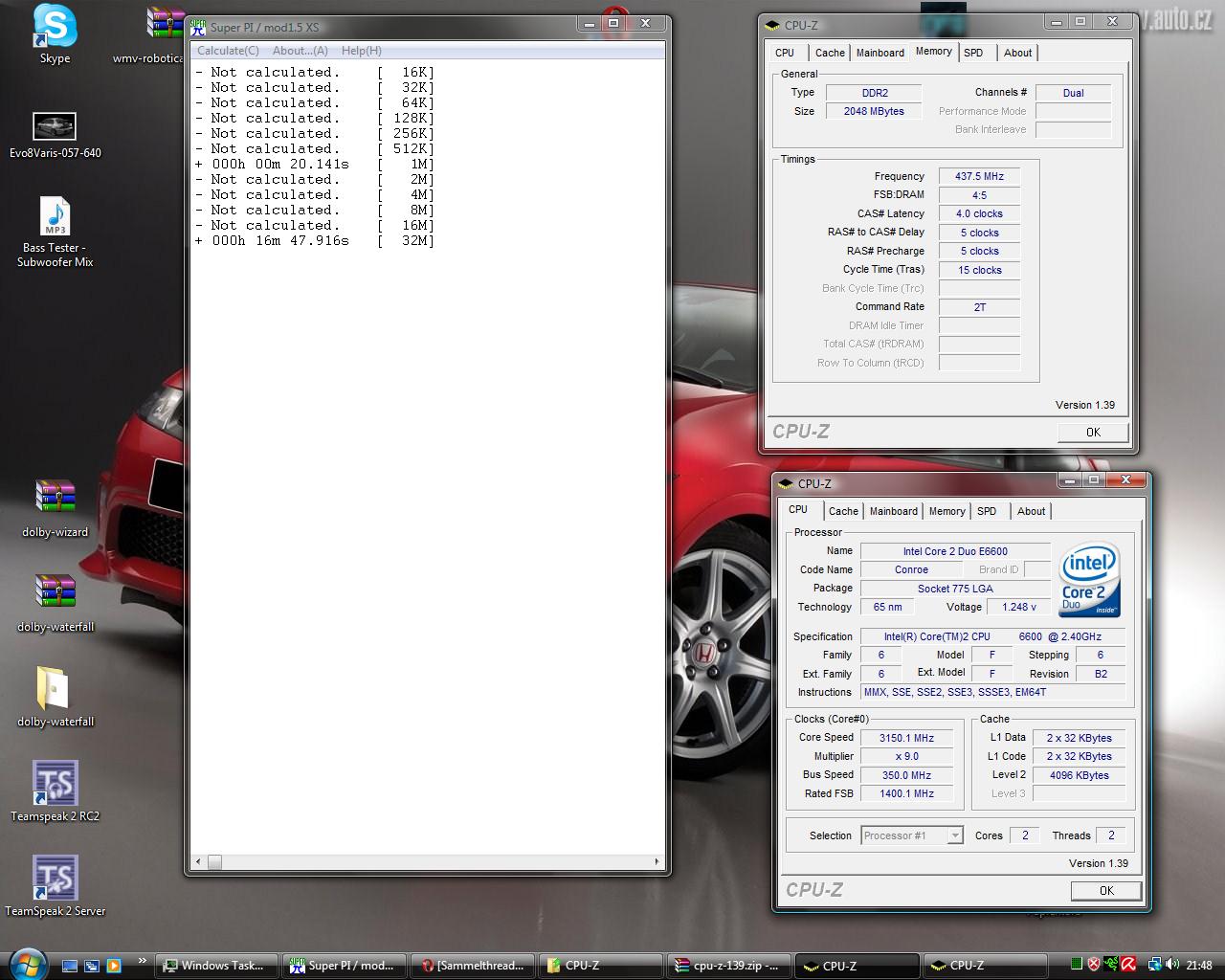The image size is (1225, 980).
Task: Open the red antivirus tray icon
Action: click(1128, 965)
